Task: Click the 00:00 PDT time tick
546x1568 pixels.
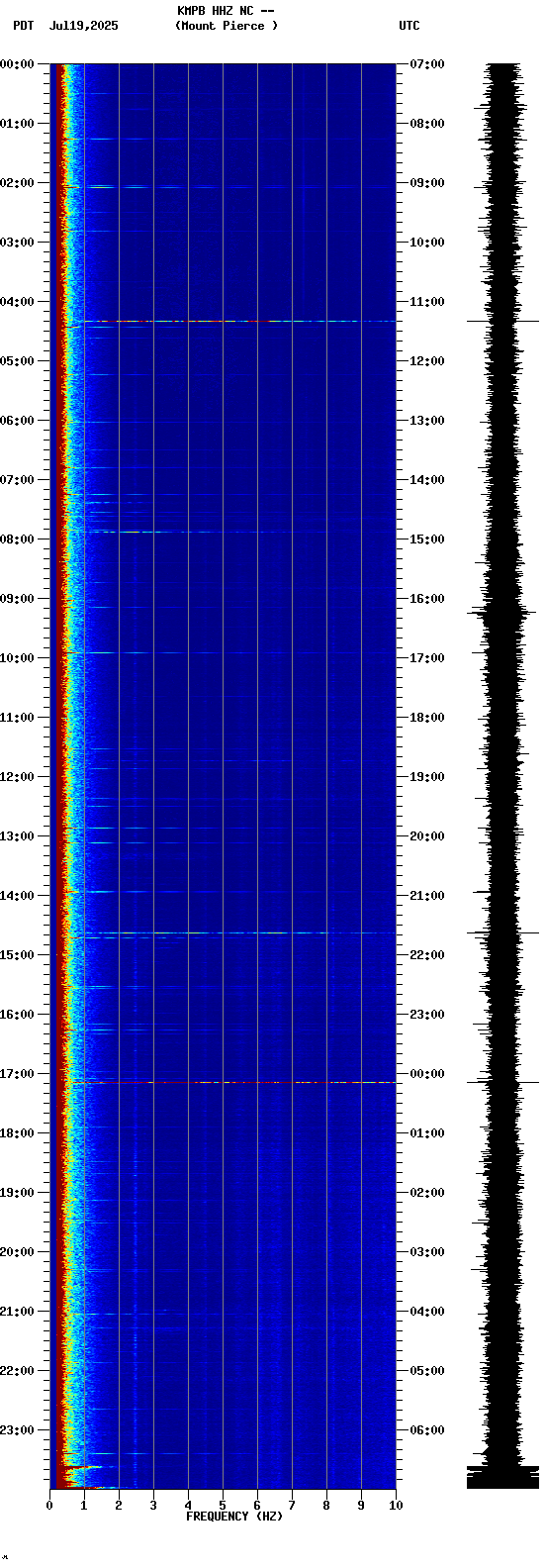Action: coord(17,64)
